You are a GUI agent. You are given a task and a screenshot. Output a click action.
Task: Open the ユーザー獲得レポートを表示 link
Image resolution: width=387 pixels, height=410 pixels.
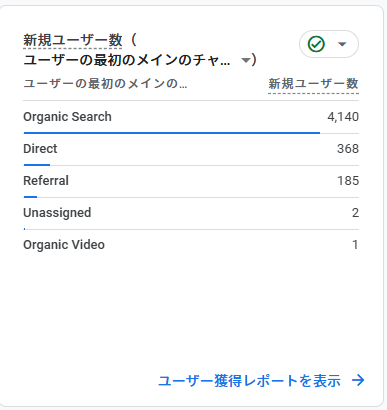(x=249, y=381)
